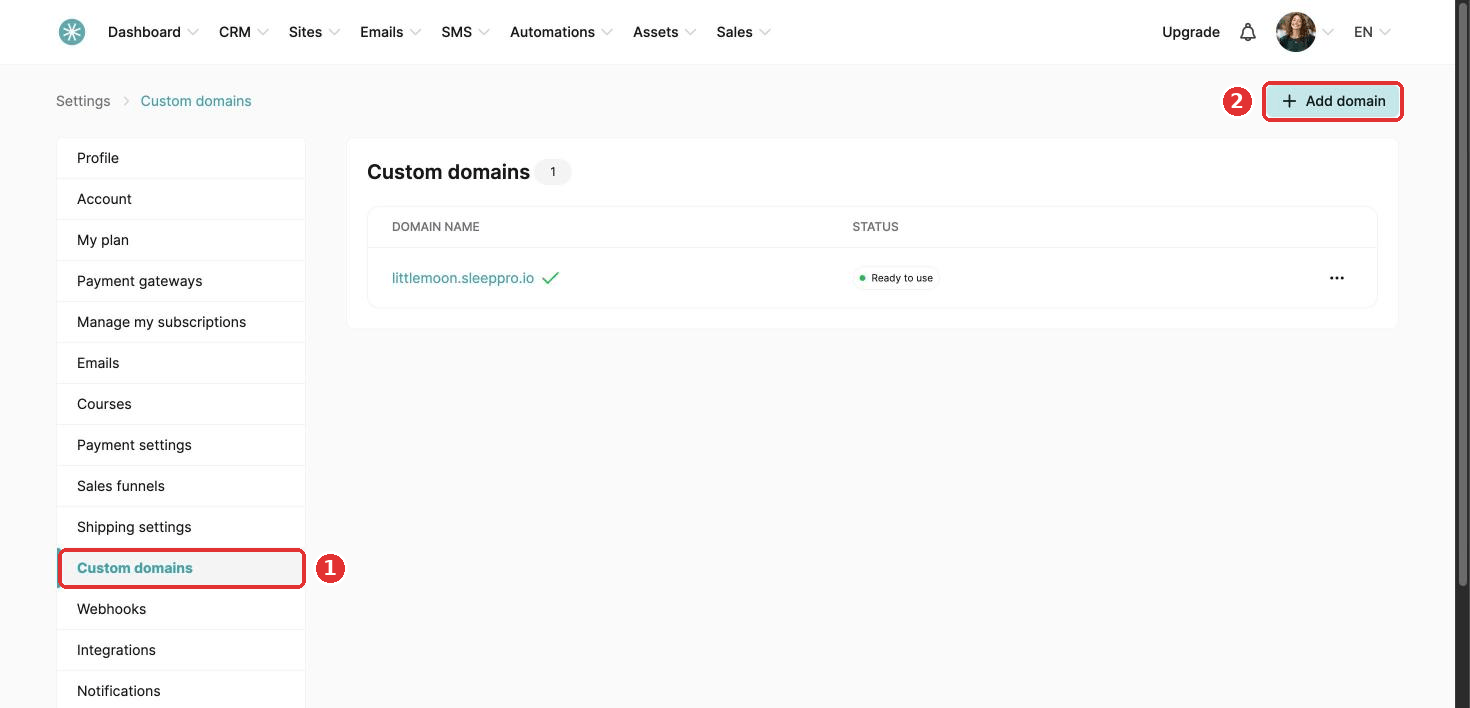Go to Integrations settings
This screenshot has width=1470, height=708.
tap(181, 650)
